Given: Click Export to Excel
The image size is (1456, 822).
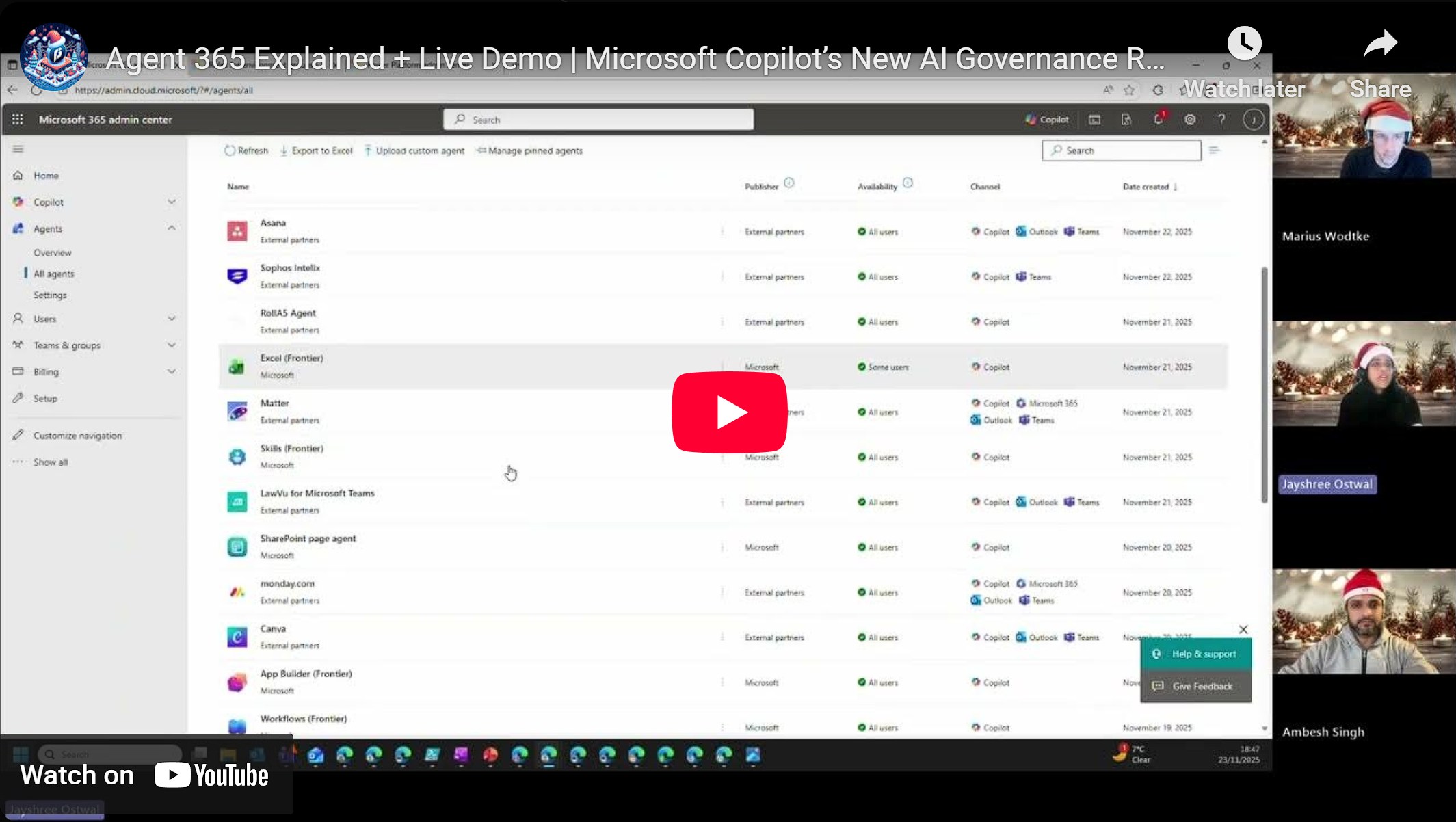Looking at the screenshot, I should click(316, 150).
